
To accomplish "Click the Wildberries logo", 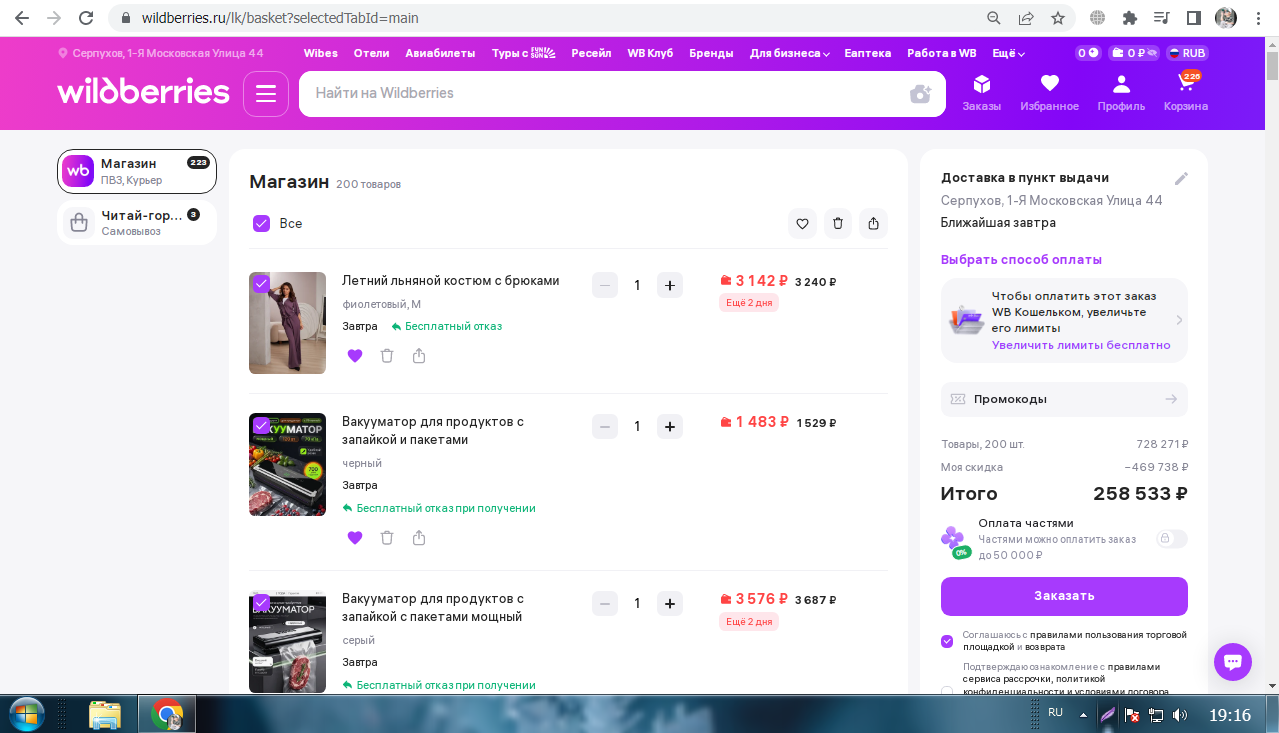I will 143,92.
